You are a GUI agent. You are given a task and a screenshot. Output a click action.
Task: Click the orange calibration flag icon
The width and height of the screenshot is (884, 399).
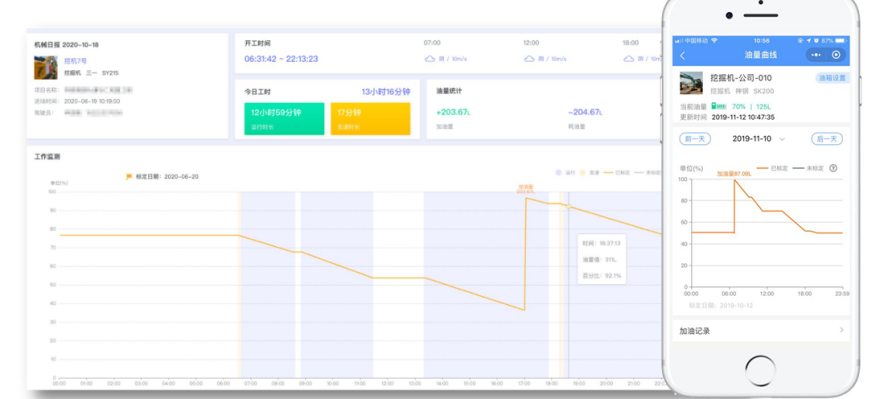point(129,176)
